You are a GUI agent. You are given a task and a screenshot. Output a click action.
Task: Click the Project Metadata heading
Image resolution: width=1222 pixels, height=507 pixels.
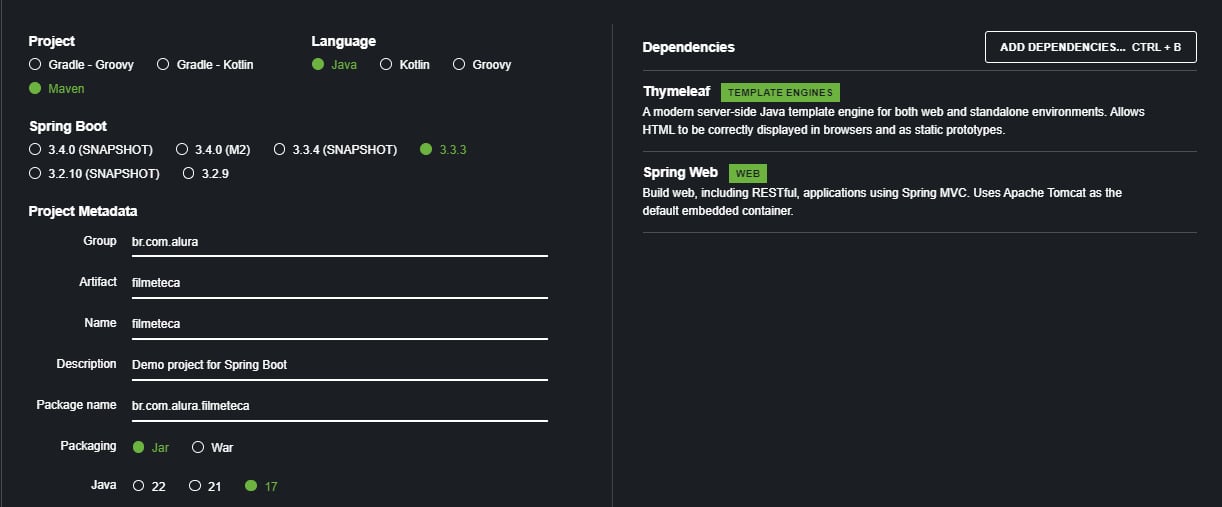pyautogui.click(x=83, y=211)
